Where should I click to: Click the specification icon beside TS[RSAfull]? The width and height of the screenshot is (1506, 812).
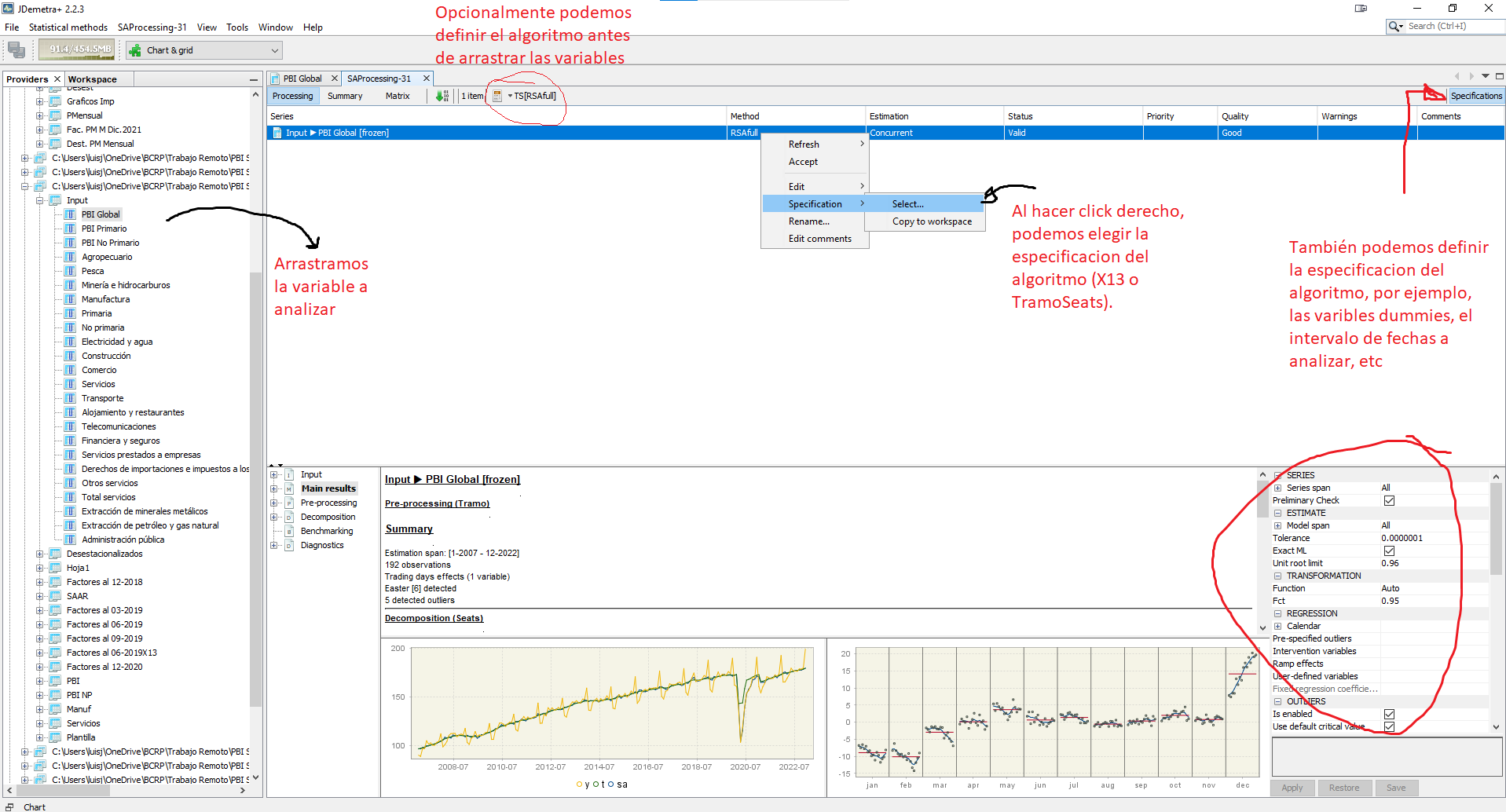tap(497, 96)
